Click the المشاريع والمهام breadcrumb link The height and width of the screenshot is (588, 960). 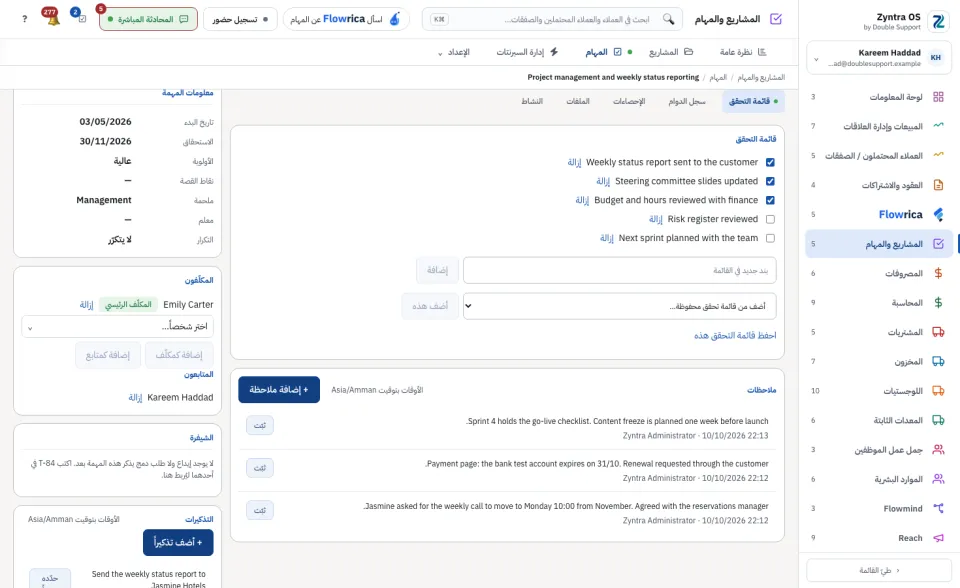coord(761,77)
